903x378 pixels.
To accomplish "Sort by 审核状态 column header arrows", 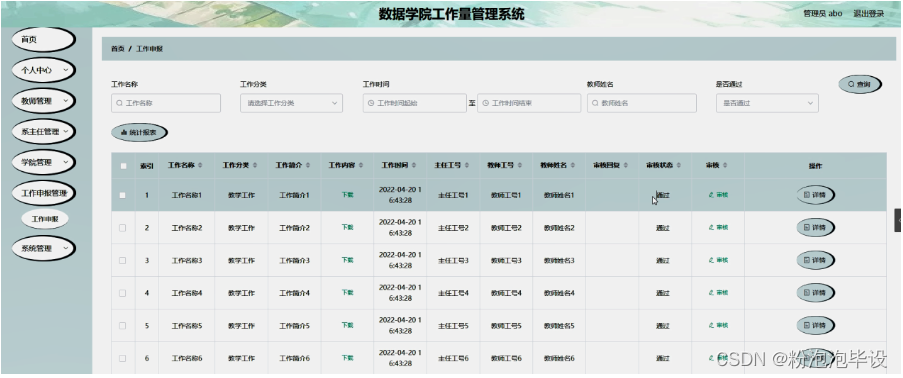I will pos(678,165).
